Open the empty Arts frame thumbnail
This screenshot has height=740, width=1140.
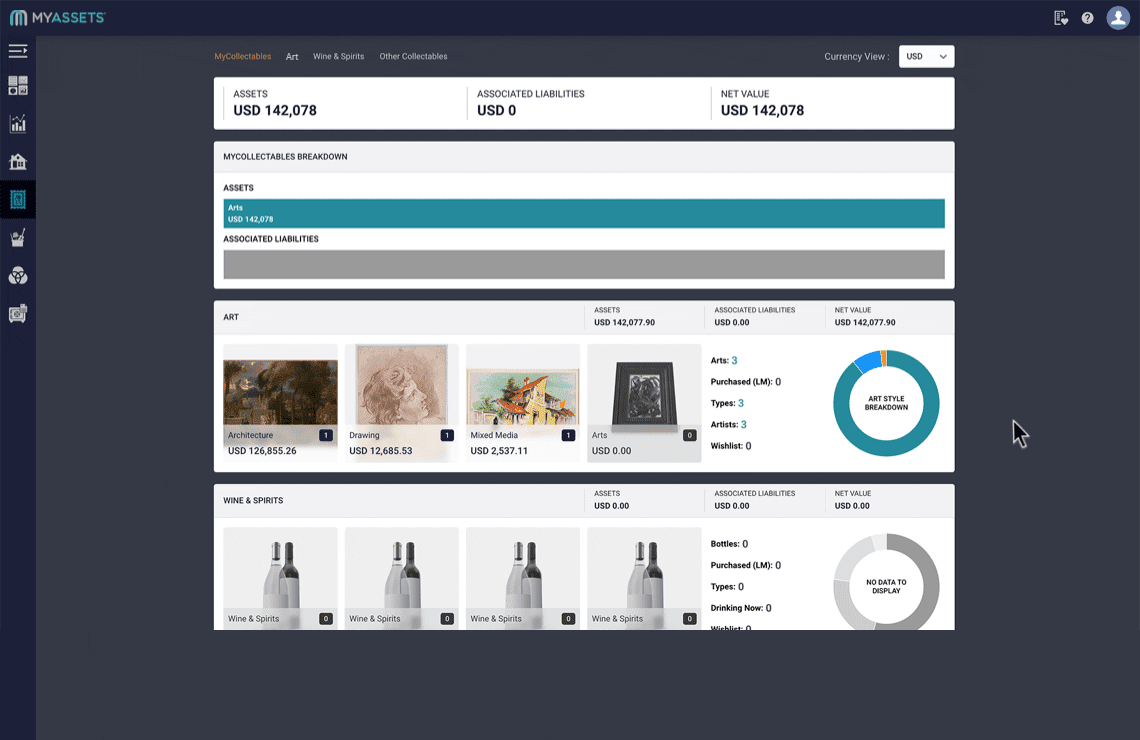coord(644,403)
